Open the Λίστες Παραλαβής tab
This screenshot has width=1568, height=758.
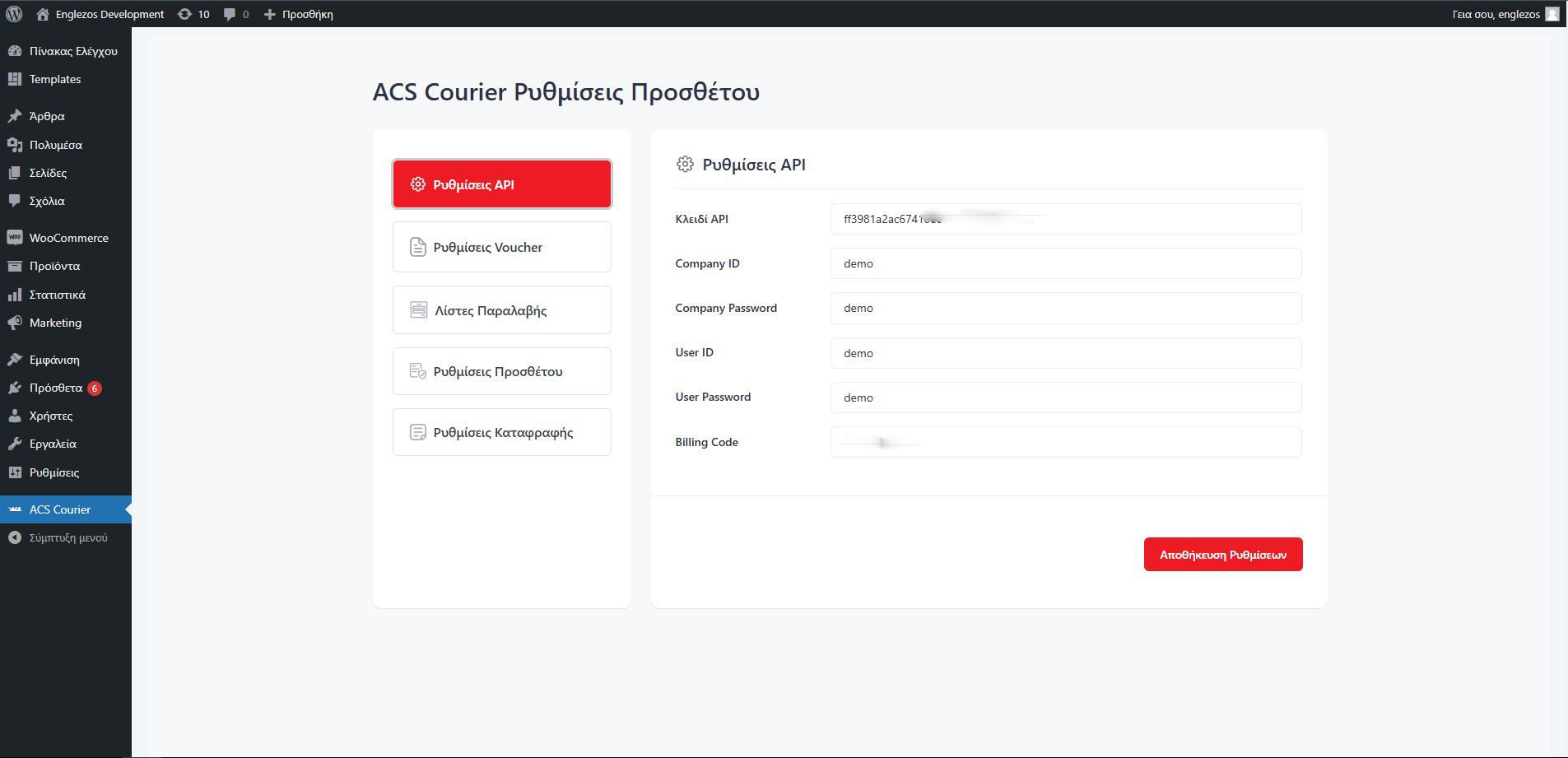point(502,310)
